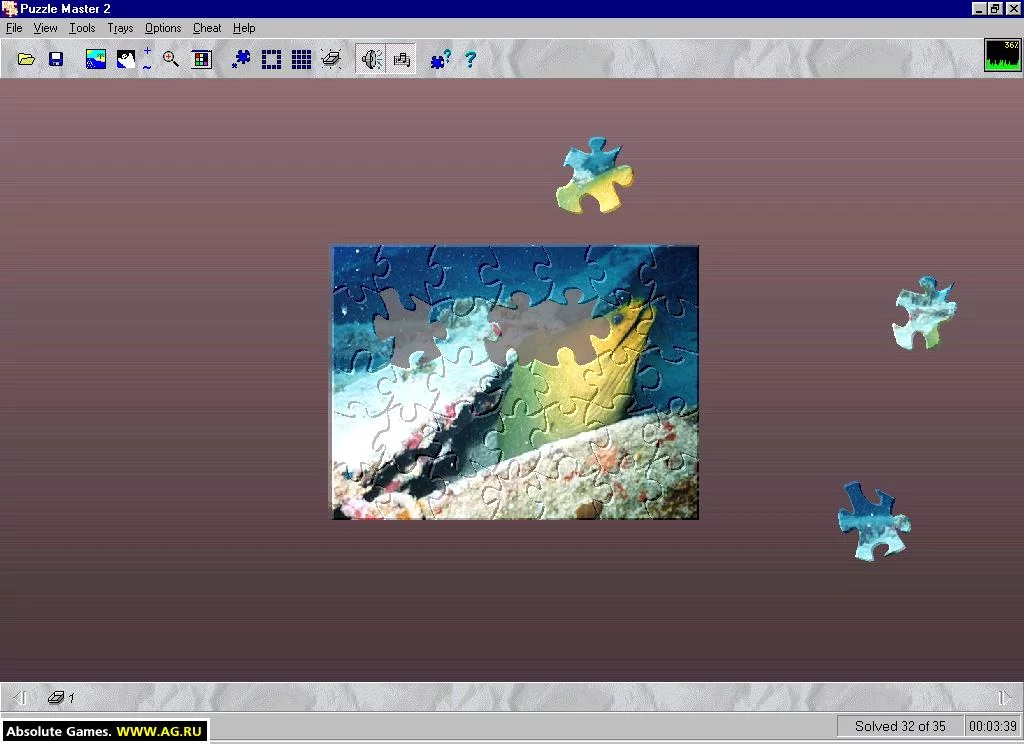Open the color palette grid icon
The height and width of the screenshot is (744, 1024).
202,59
